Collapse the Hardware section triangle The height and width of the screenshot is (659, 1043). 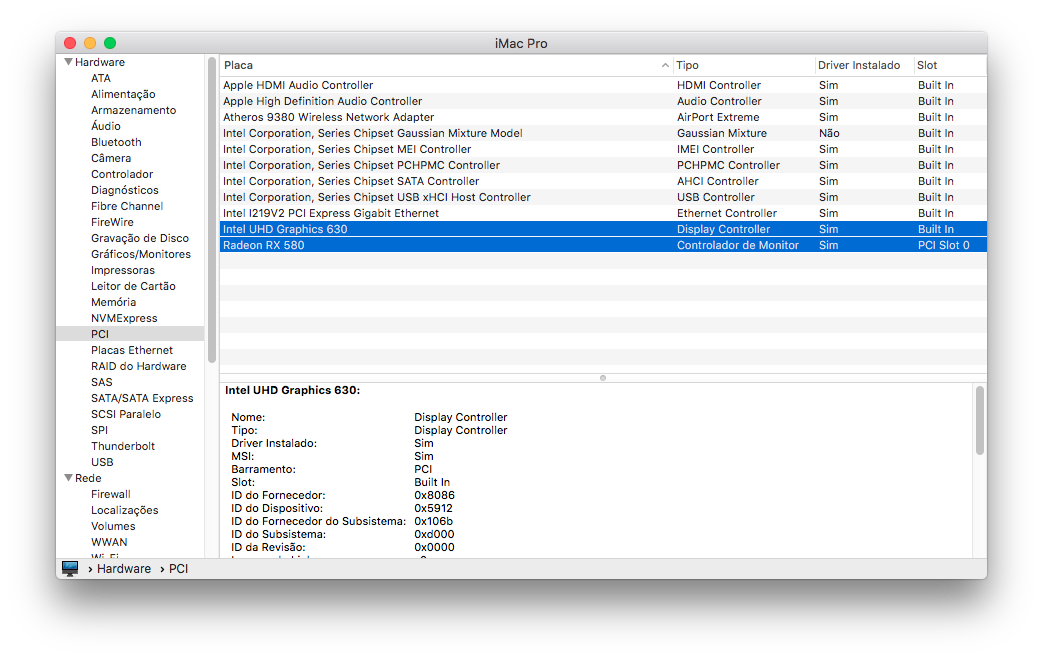[x=68, y=62]
